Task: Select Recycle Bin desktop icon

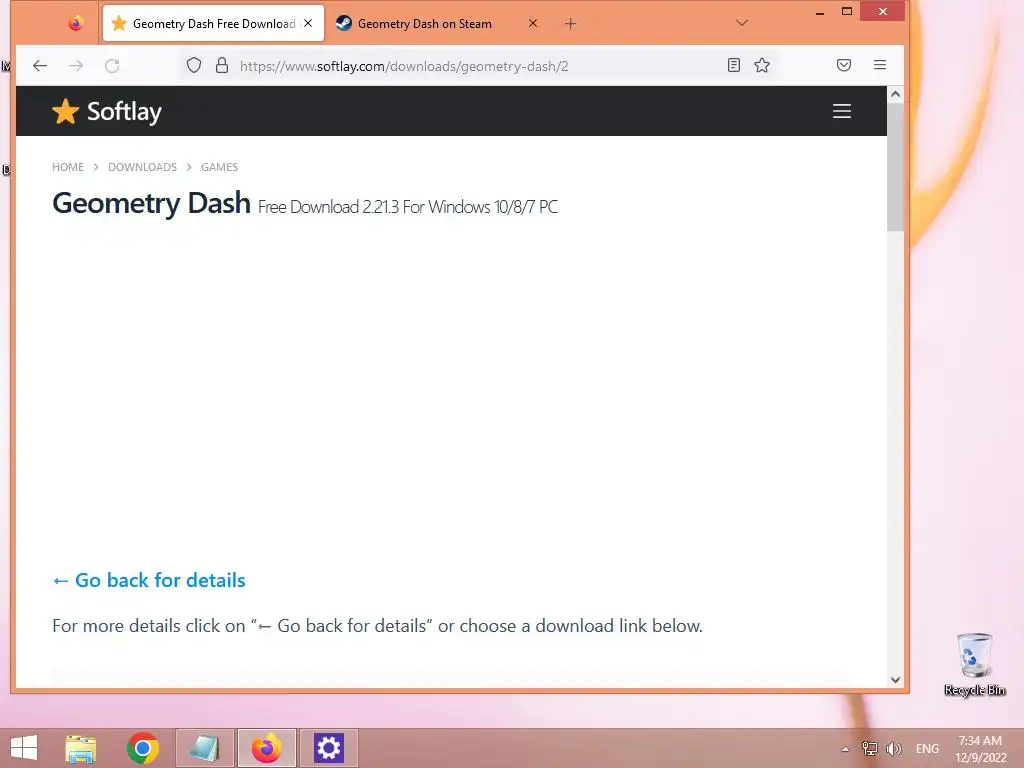Action: pyautogui.click(x=974, y=664)
